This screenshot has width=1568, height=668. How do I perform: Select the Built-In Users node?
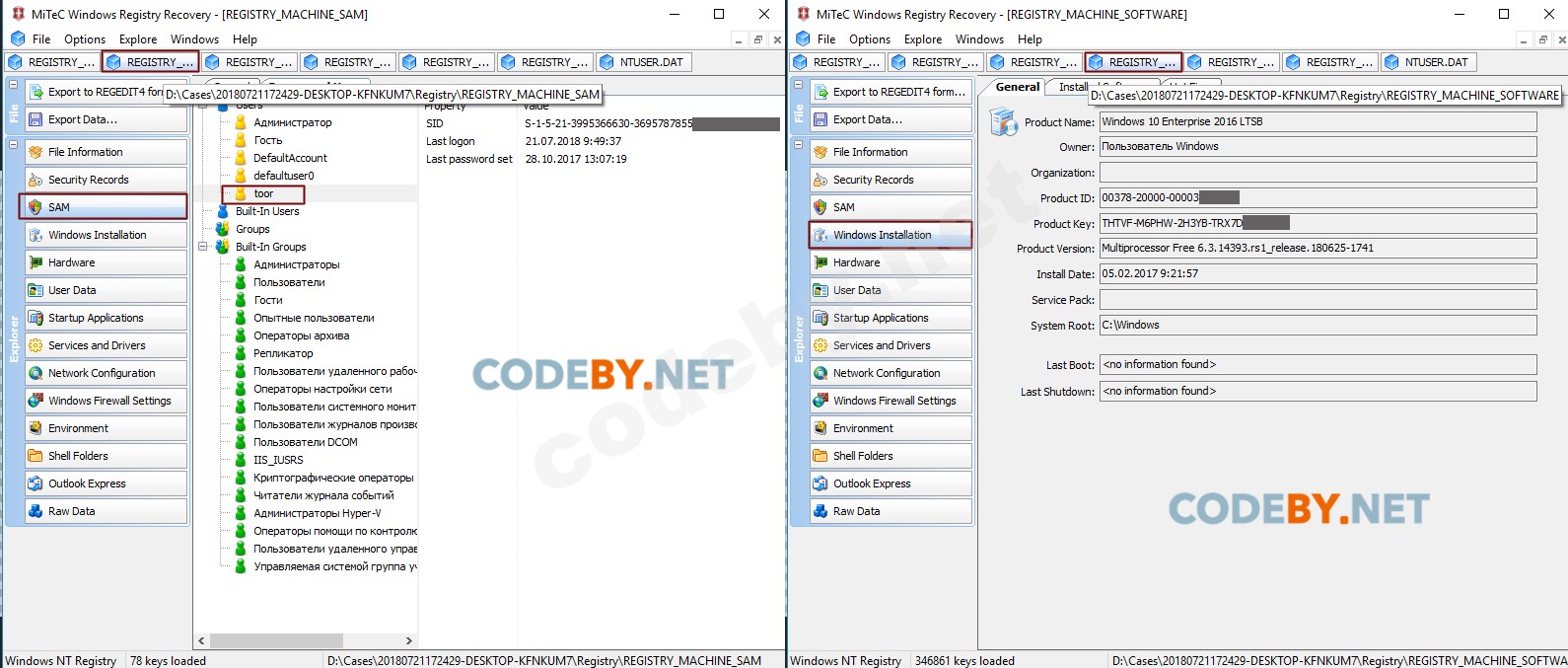point(267,211)
